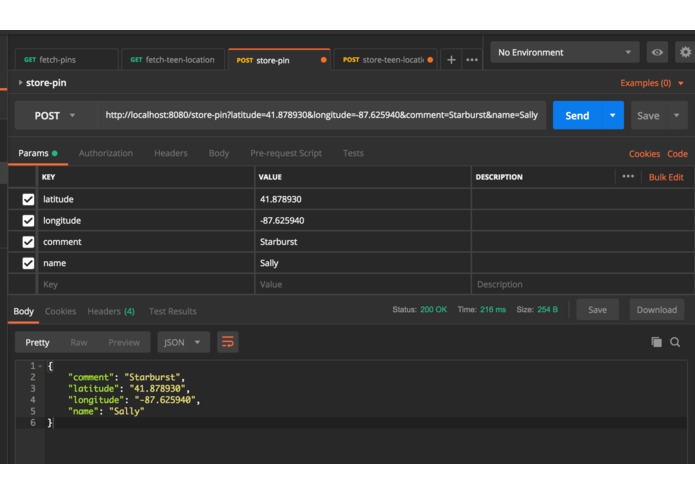
Task: Select the Params tab
Action: (x=38, y=153)
